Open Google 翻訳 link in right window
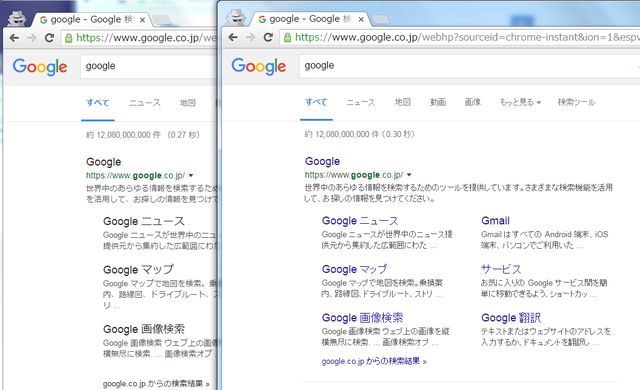This screenshot has width=640, height=390. click(511, 318)
